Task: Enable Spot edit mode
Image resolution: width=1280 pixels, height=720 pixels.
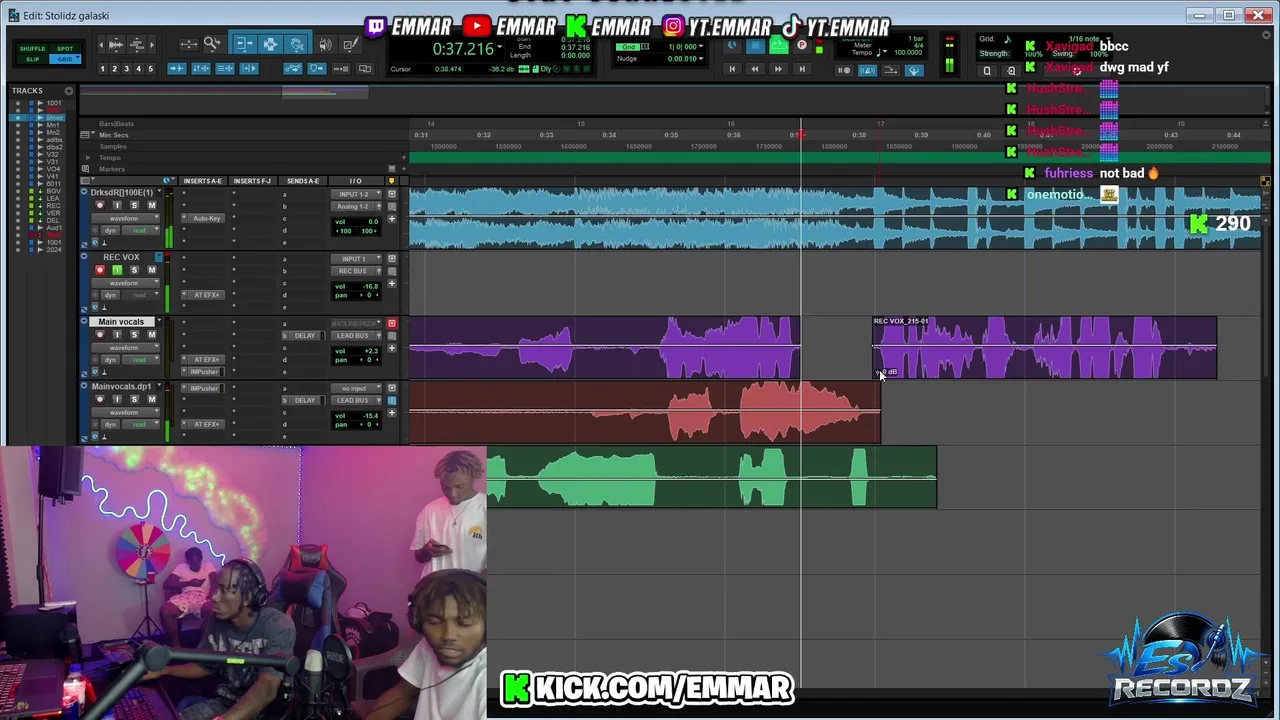Action: [65, 49]
